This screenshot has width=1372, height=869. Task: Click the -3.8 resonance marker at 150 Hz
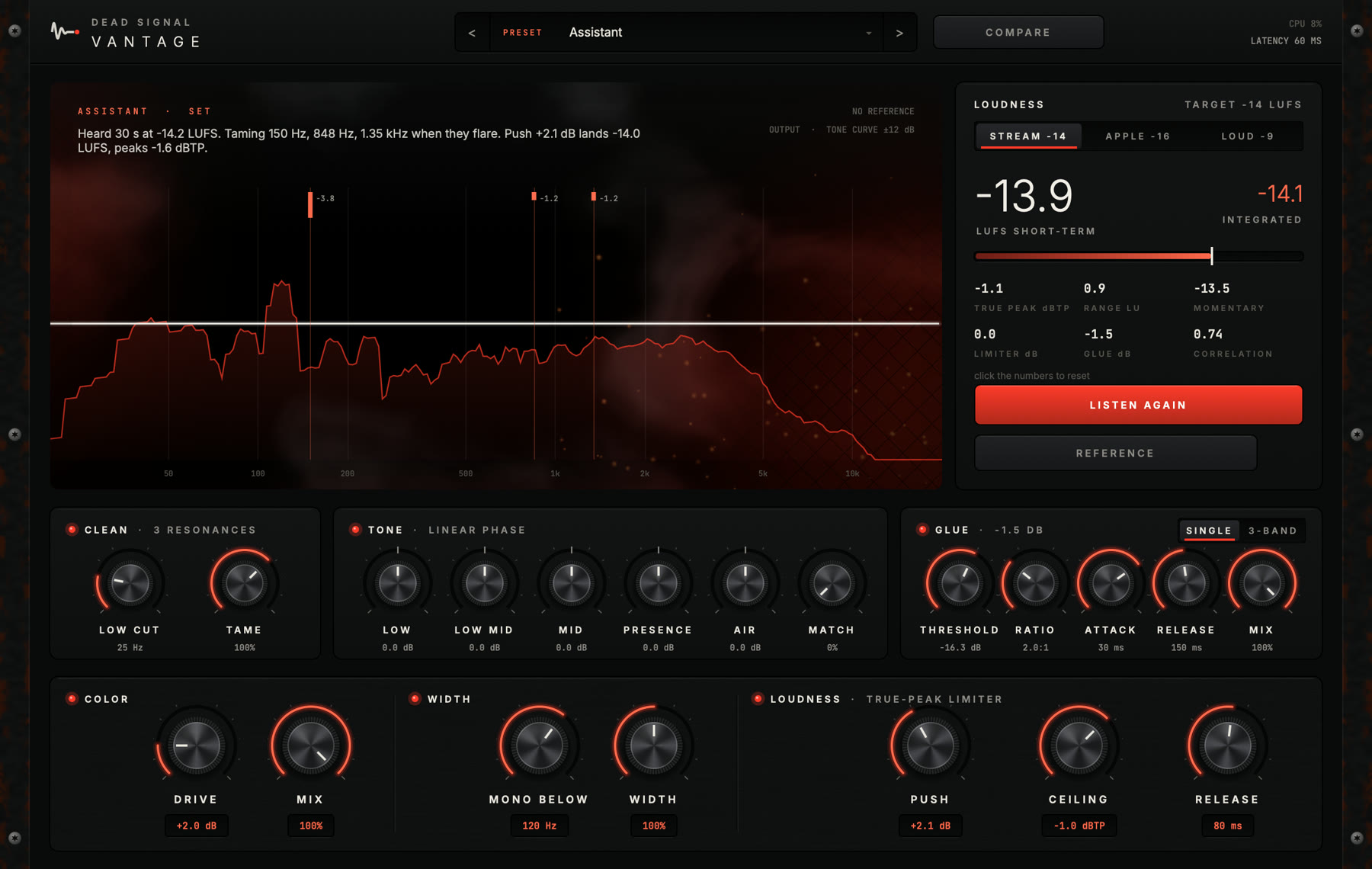(310, 204)
